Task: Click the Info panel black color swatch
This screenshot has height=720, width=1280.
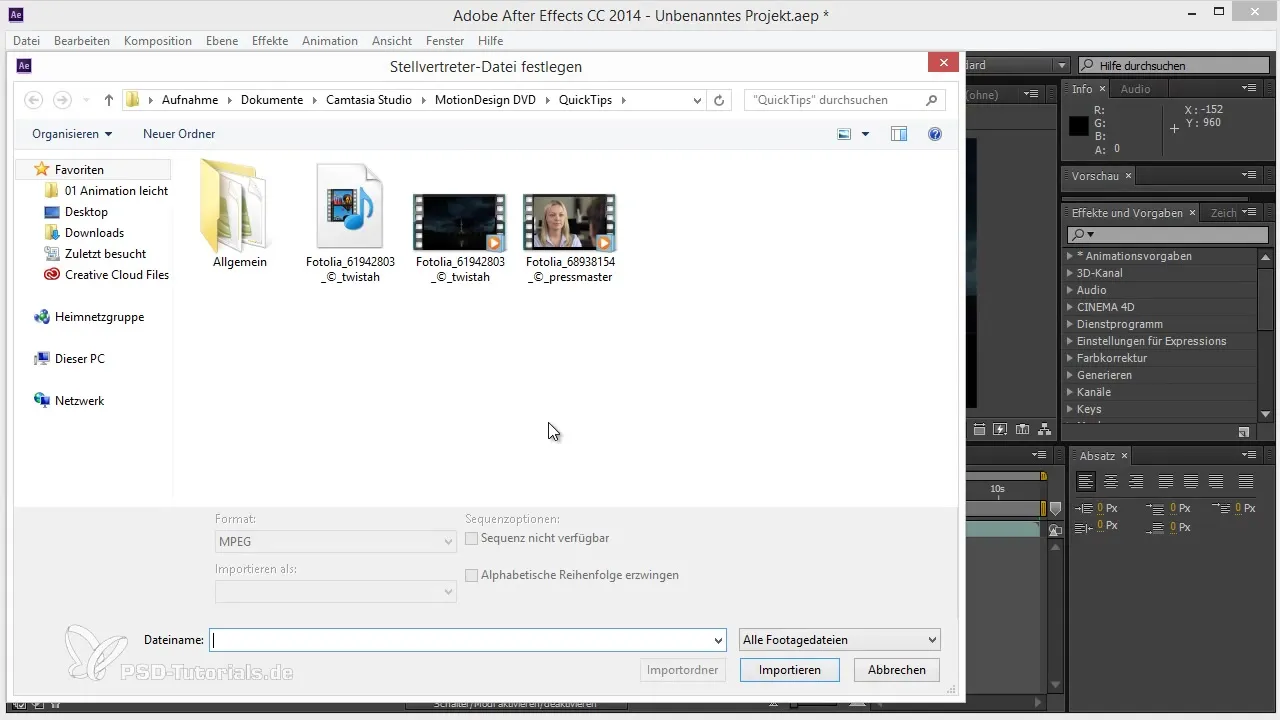Action: [x=1079, y=126]
